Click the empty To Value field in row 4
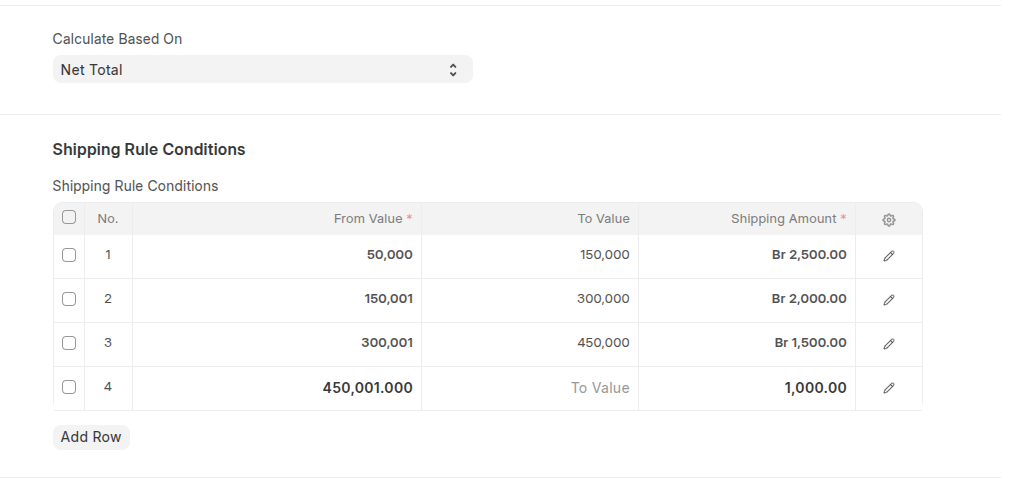1022x493 pixels. coord(530,388)
